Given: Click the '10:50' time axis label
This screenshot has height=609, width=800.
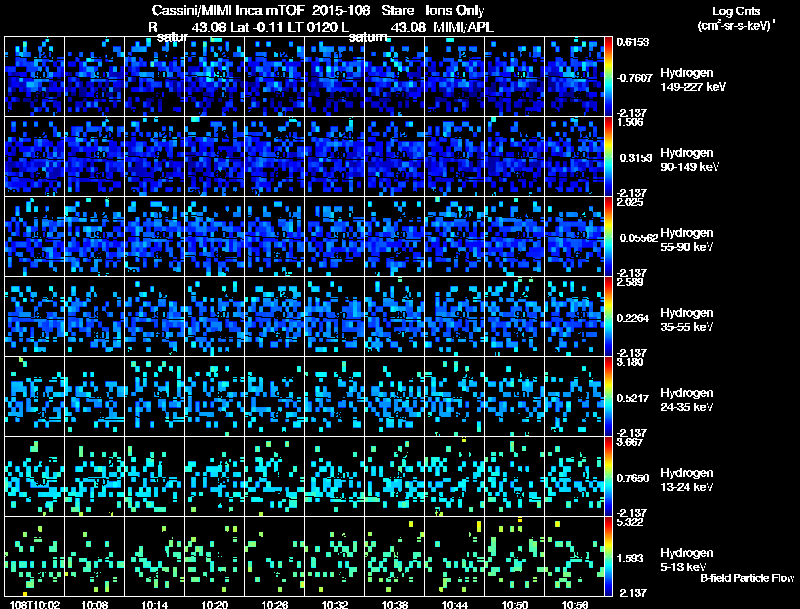Looking at the screenshot, I should [x=515, y=605].
